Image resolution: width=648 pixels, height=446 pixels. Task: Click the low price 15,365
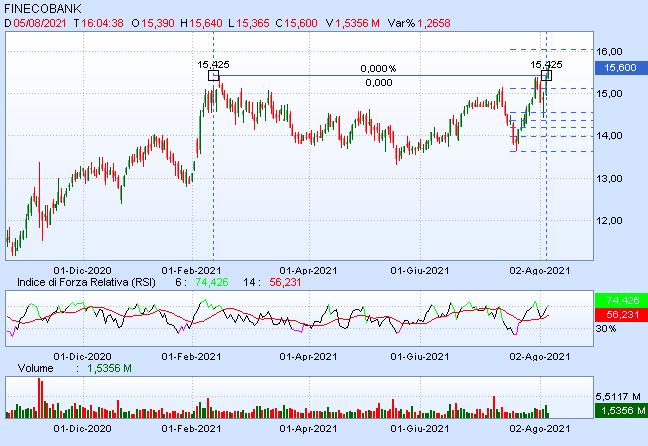pos(253,23)
